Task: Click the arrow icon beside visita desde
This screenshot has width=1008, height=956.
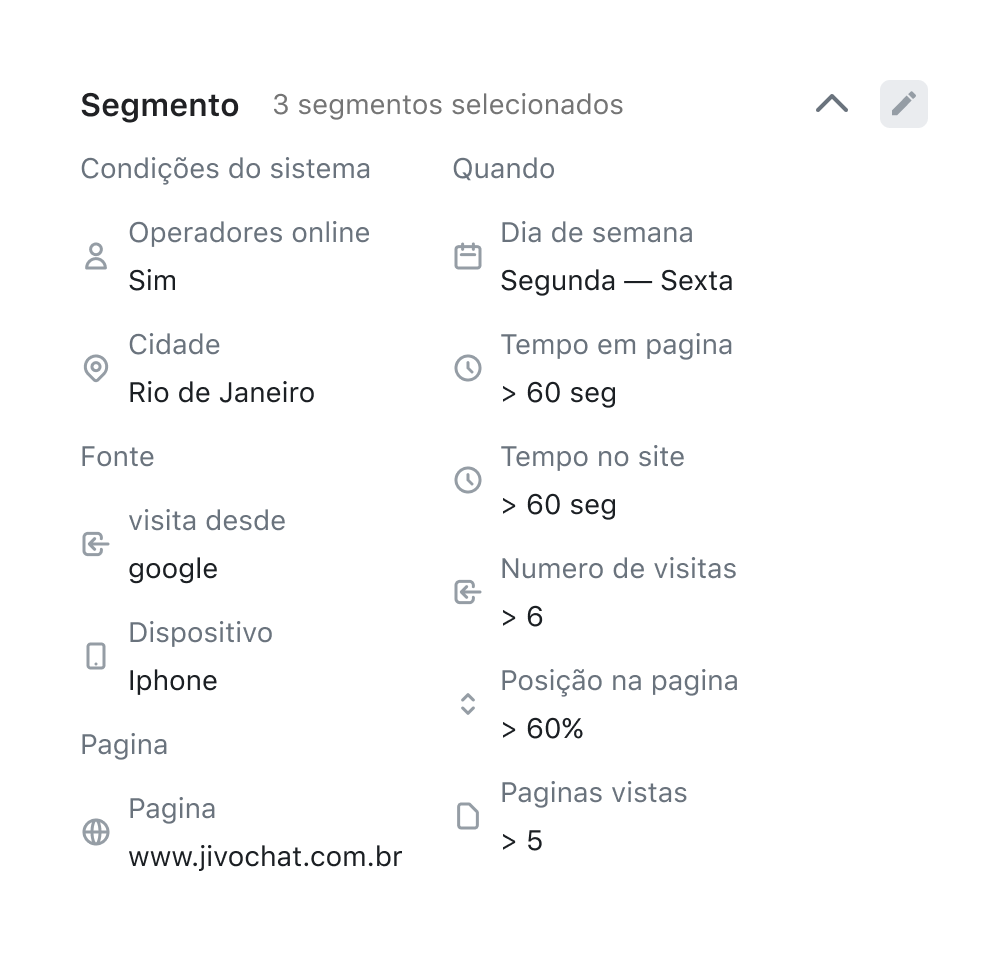Action: (x=96, y=544)
